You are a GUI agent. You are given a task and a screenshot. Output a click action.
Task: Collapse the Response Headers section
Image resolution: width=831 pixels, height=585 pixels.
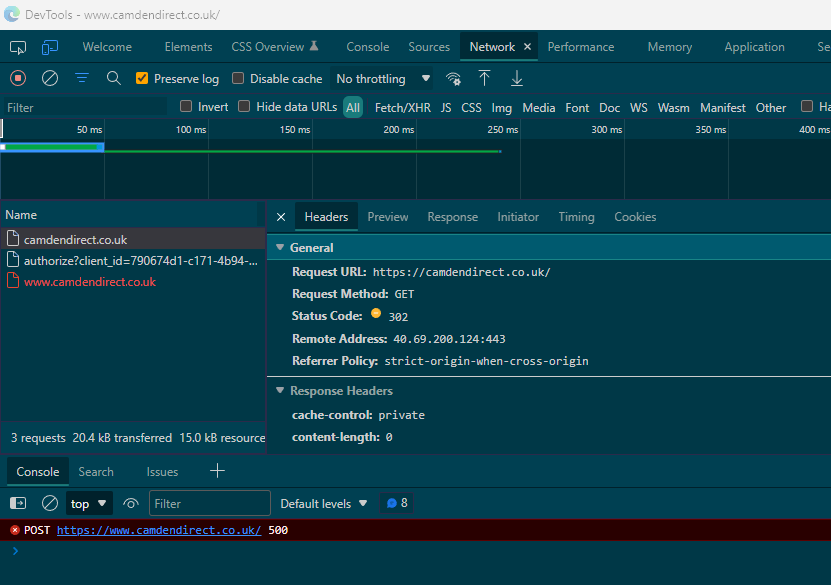click(280, 391)
